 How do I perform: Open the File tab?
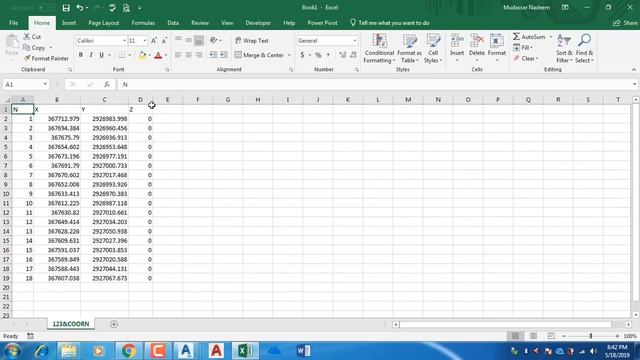pos(13,23)
